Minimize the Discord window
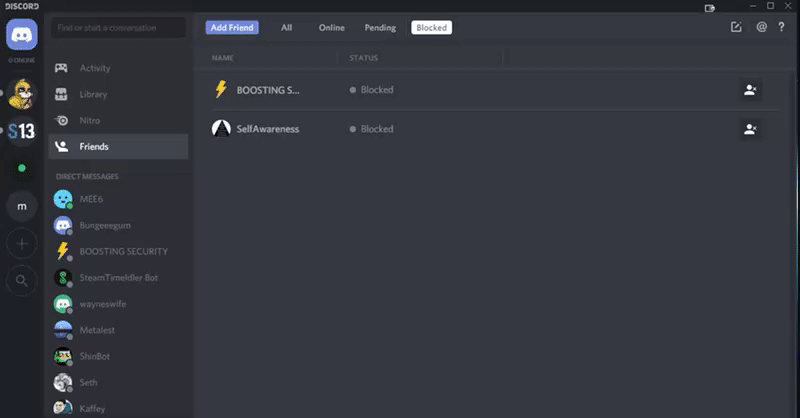 pos(753,6)
